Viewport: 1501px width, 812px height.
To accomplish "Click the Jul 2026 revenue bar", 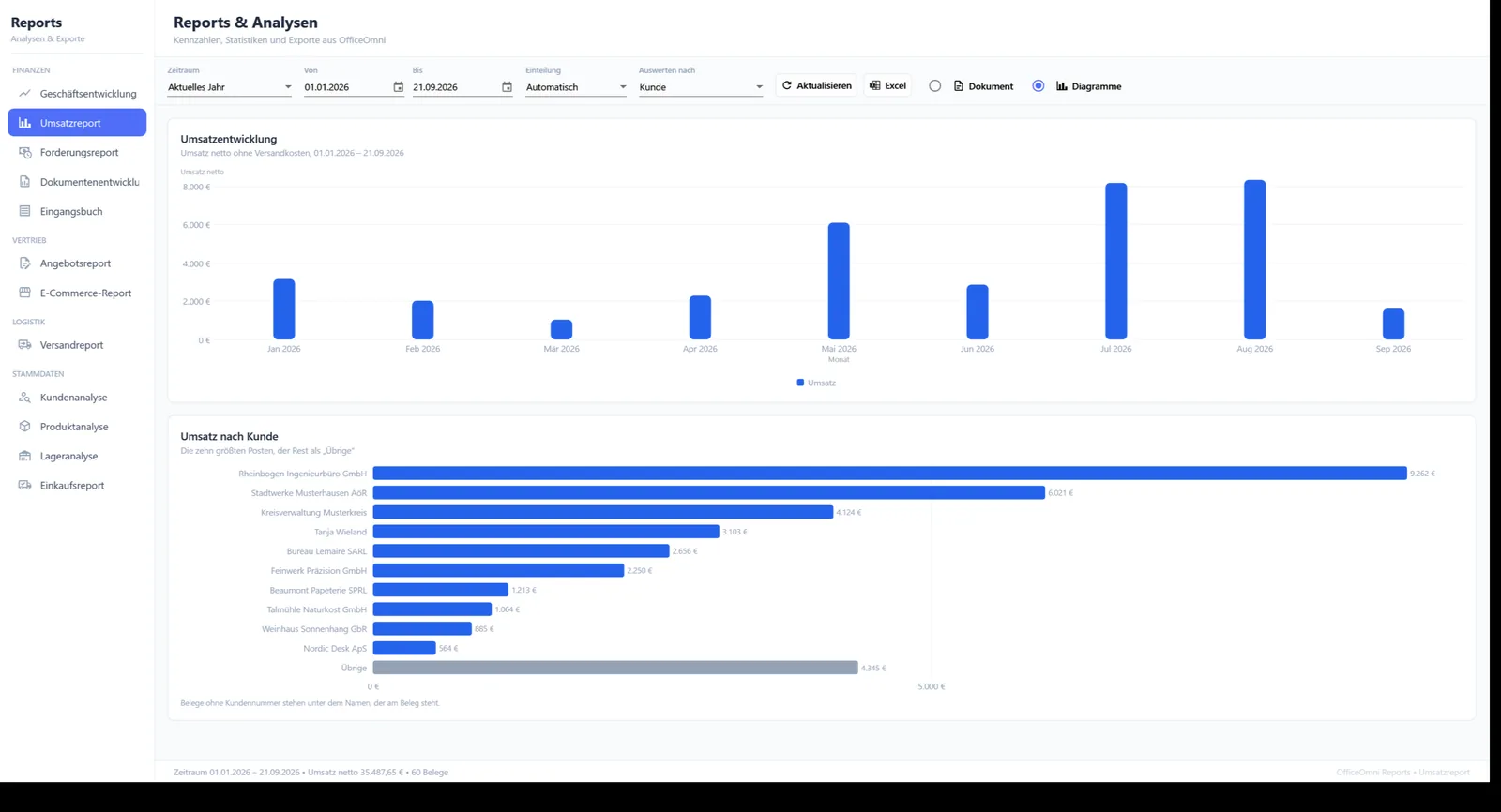I will (1115, 262).
